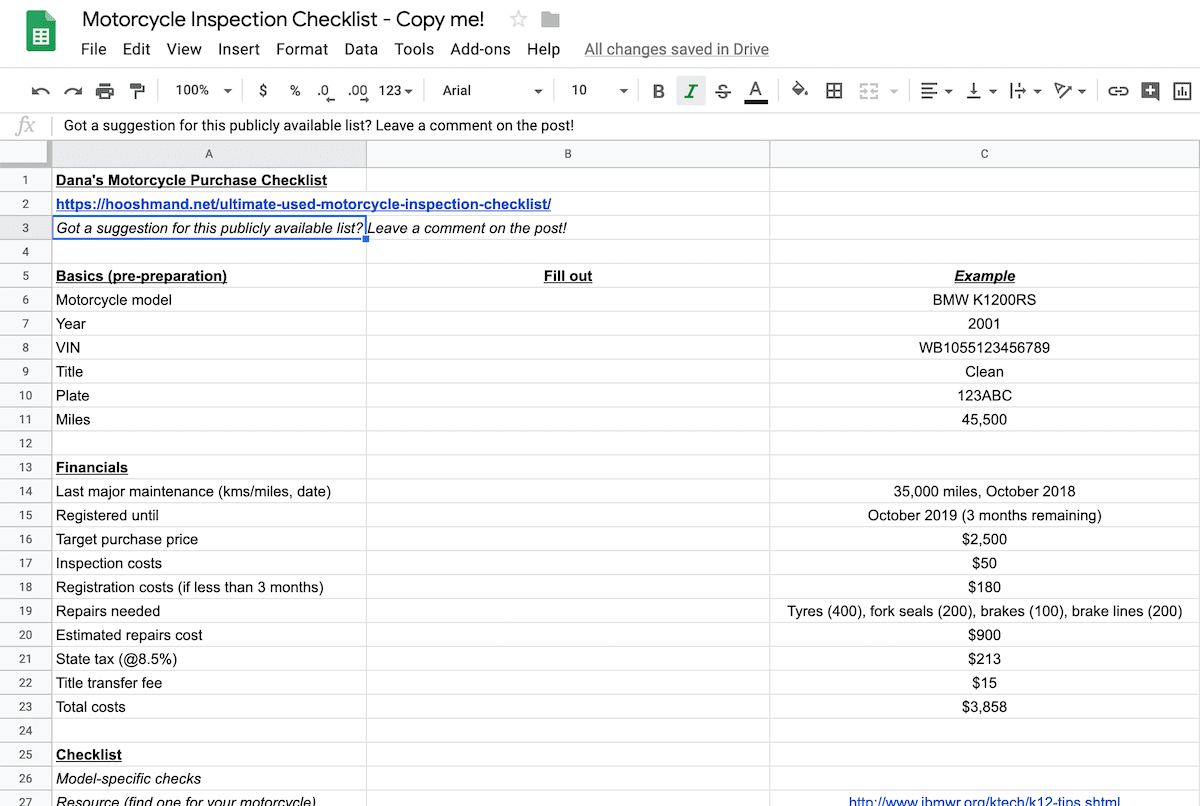
Task: Open text rotation dropdown
Action: pos(1070,91)
